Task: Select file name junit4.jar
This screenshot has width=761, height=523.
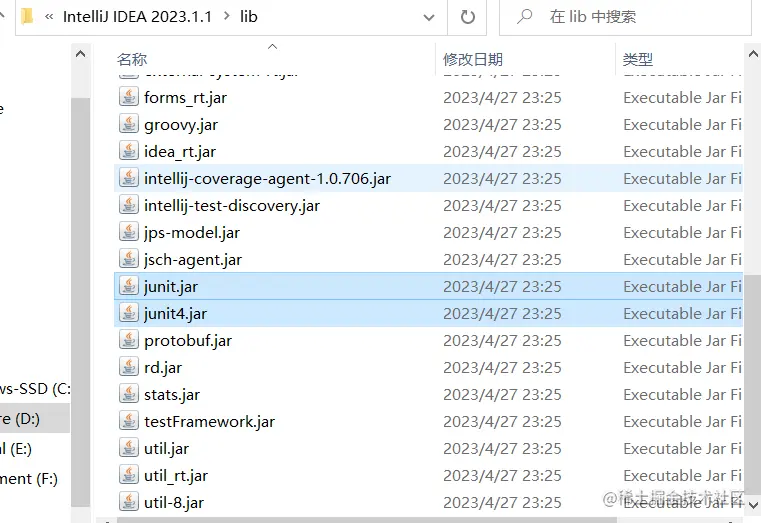Action: (x=175, y=314)
